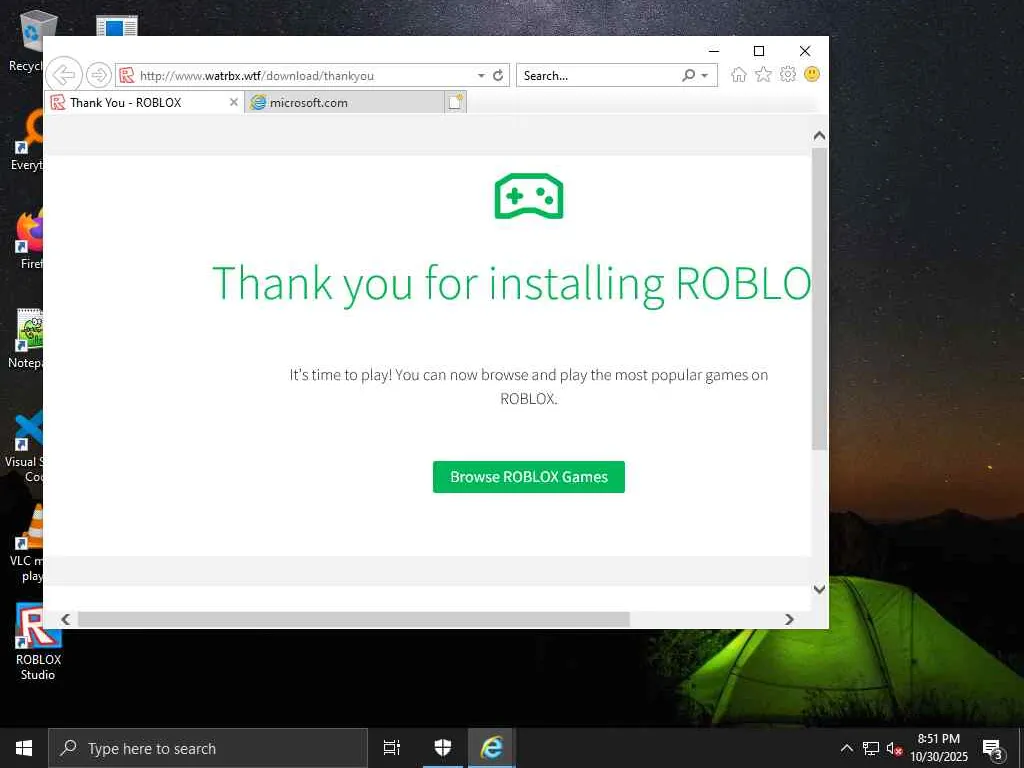Open the Everything search desktop shortcut
The height and width of the screenshot is (768, 1024).
tap(27, 141)
